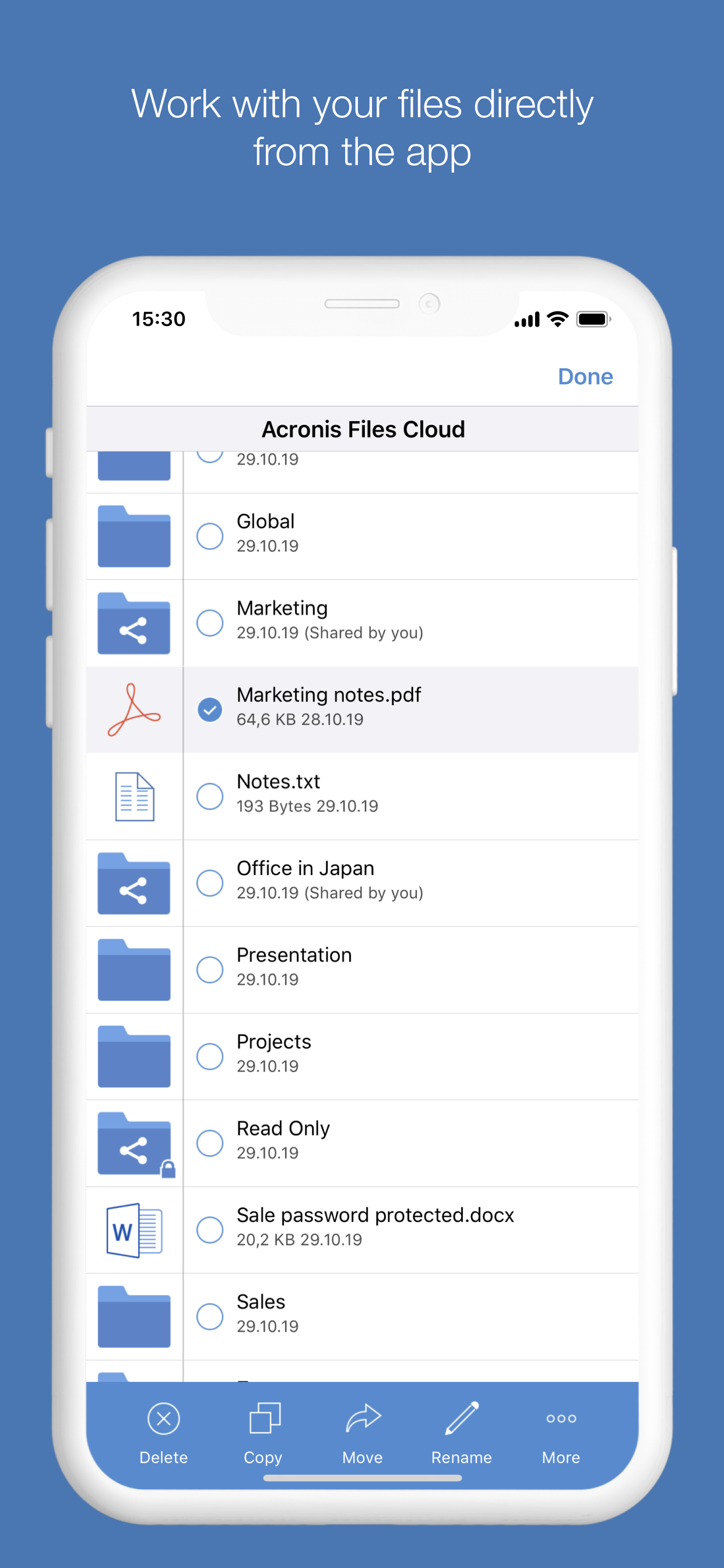Tap the Projects folder name
The width and height of the screenshot is (724, 1568).
(274, 1042)
